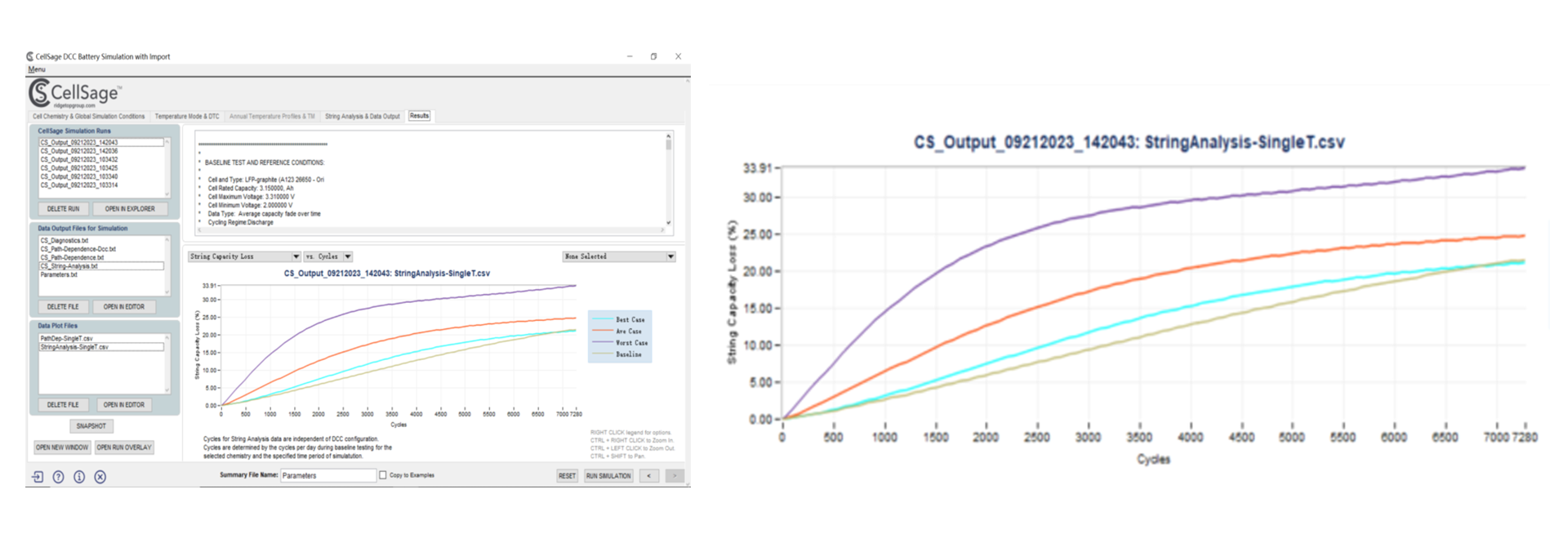The image size is (1568, 552).
Task: Click the Summary File Name input field
Action: (x=327, y=475)
